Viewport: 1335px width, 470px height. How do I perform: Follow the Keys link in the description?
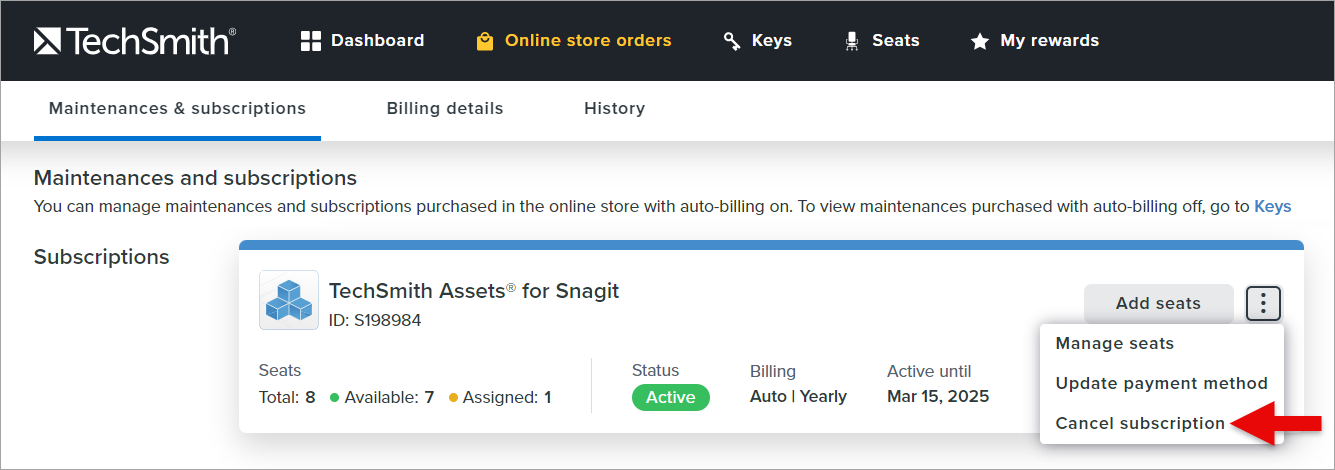(x=1272, y=207)
